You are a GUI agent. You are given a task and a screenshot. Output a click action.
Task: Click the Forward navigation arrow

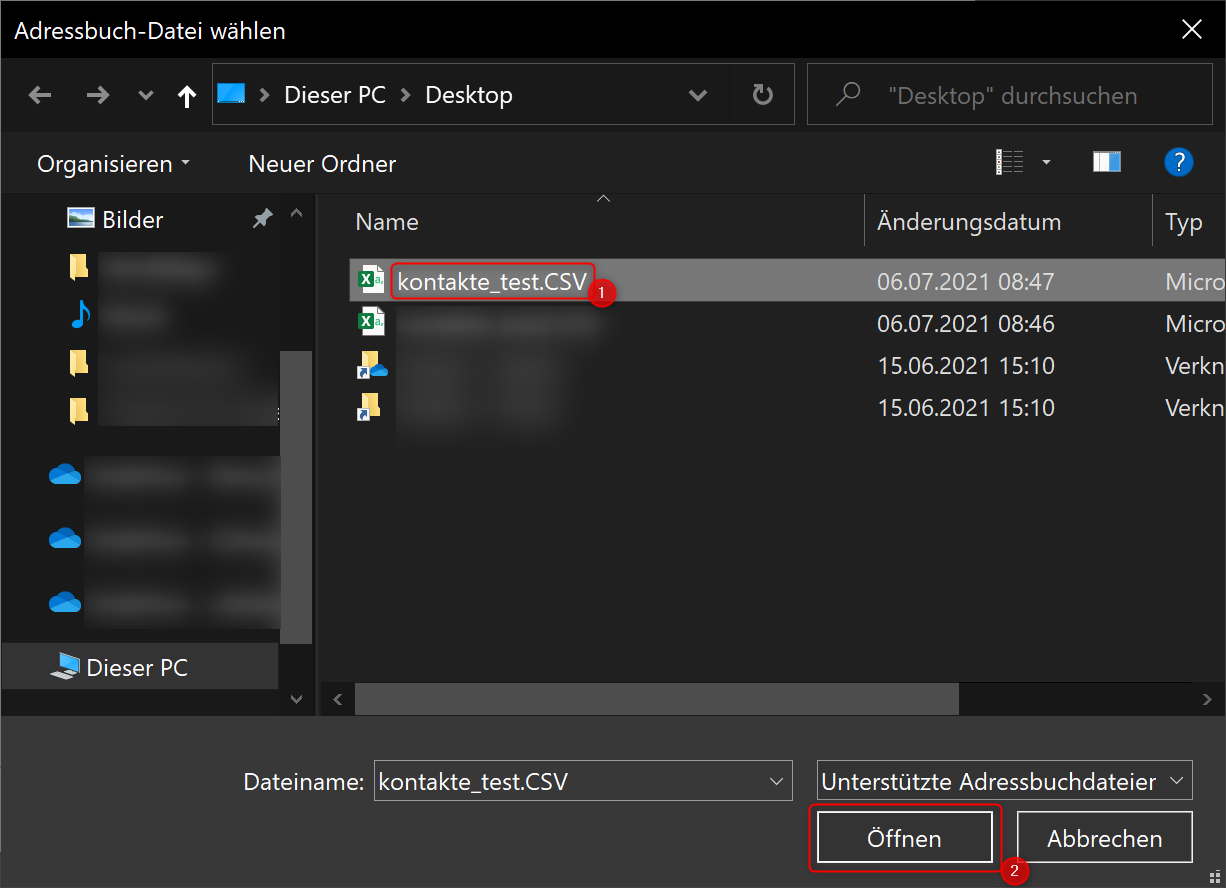pos(97,95)
